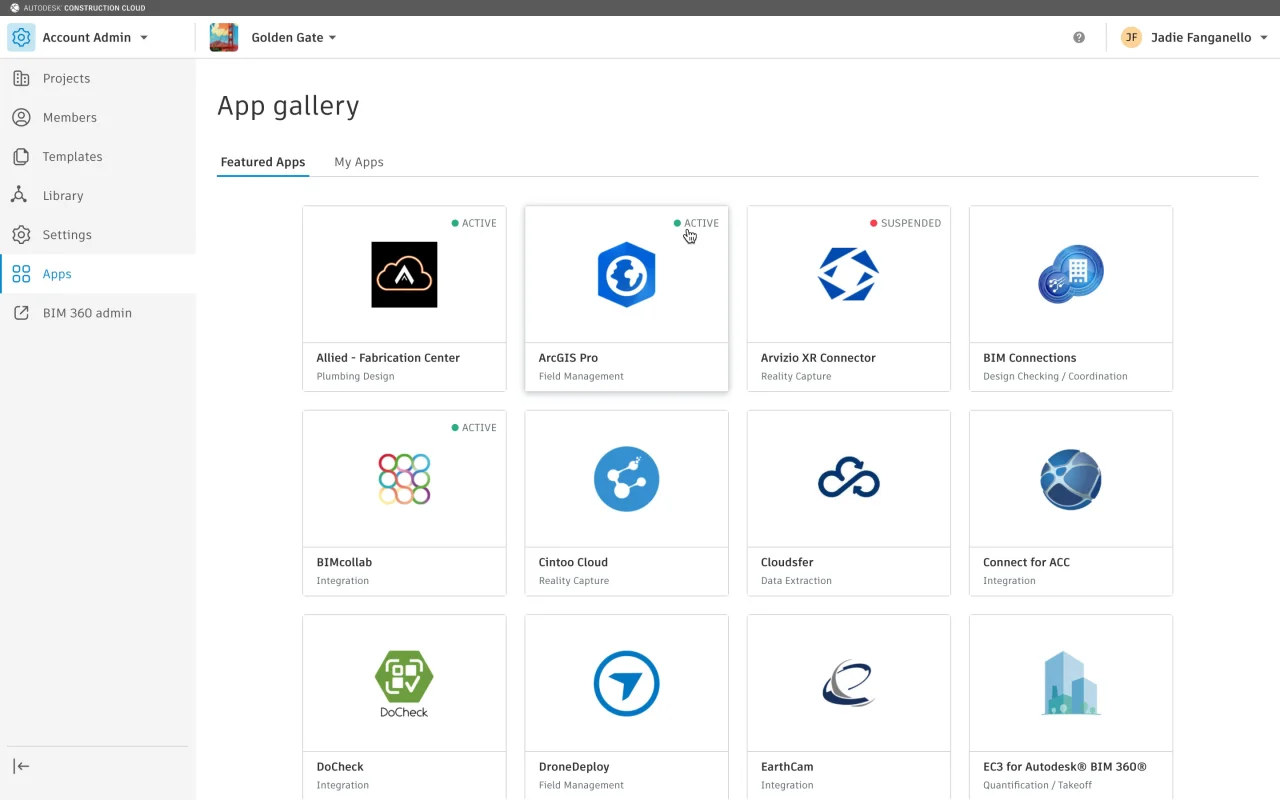Click the BIM 360 admin external-link icon

click(x=21, y=313)
